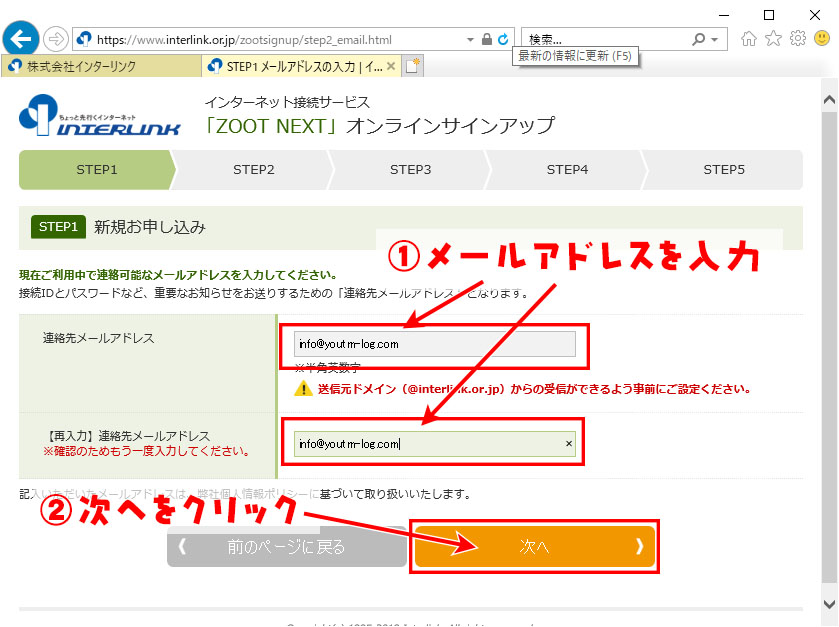This screenshot has height=627, width=839.
Task: Click the STEP5 progress step
Action: pos(724,170)
